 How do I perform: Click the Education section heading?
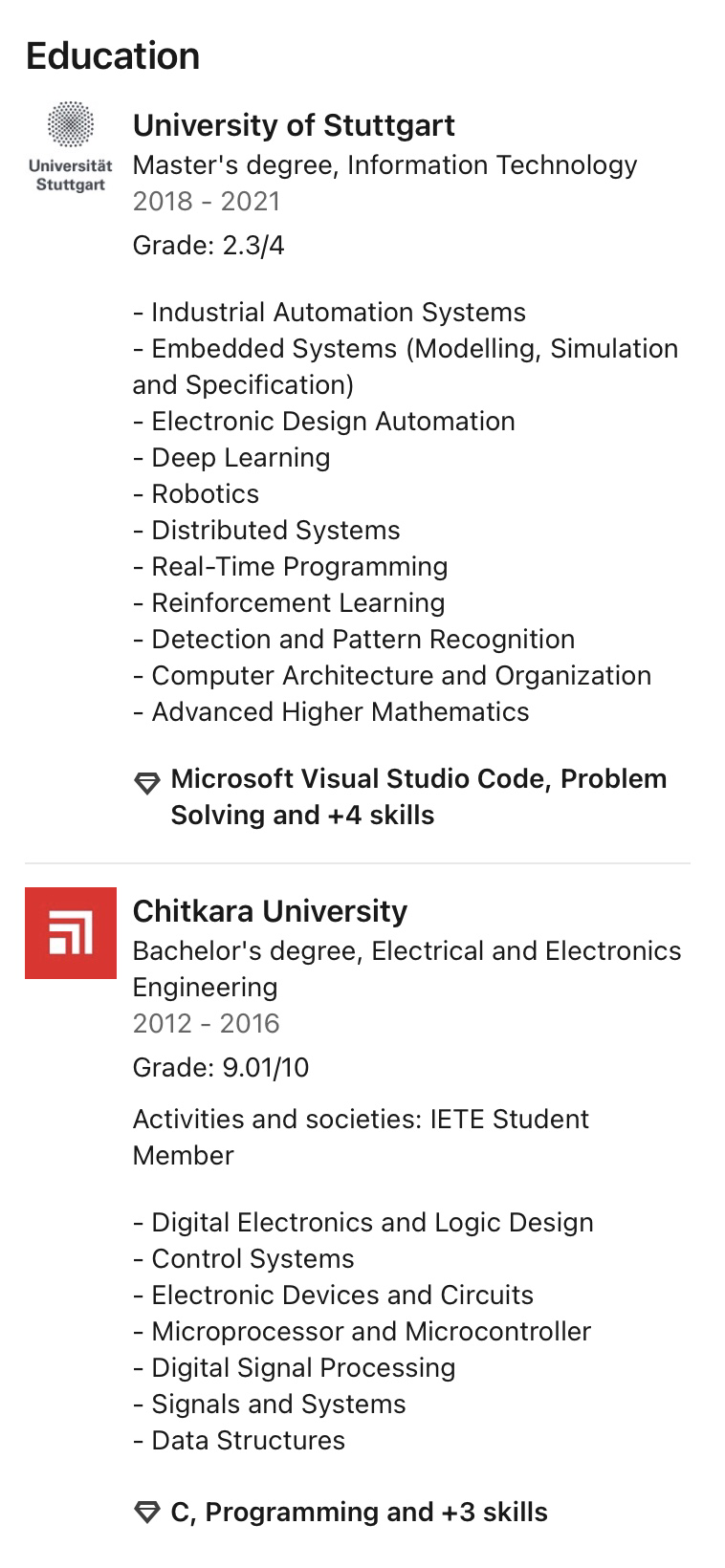click(113, 56)
